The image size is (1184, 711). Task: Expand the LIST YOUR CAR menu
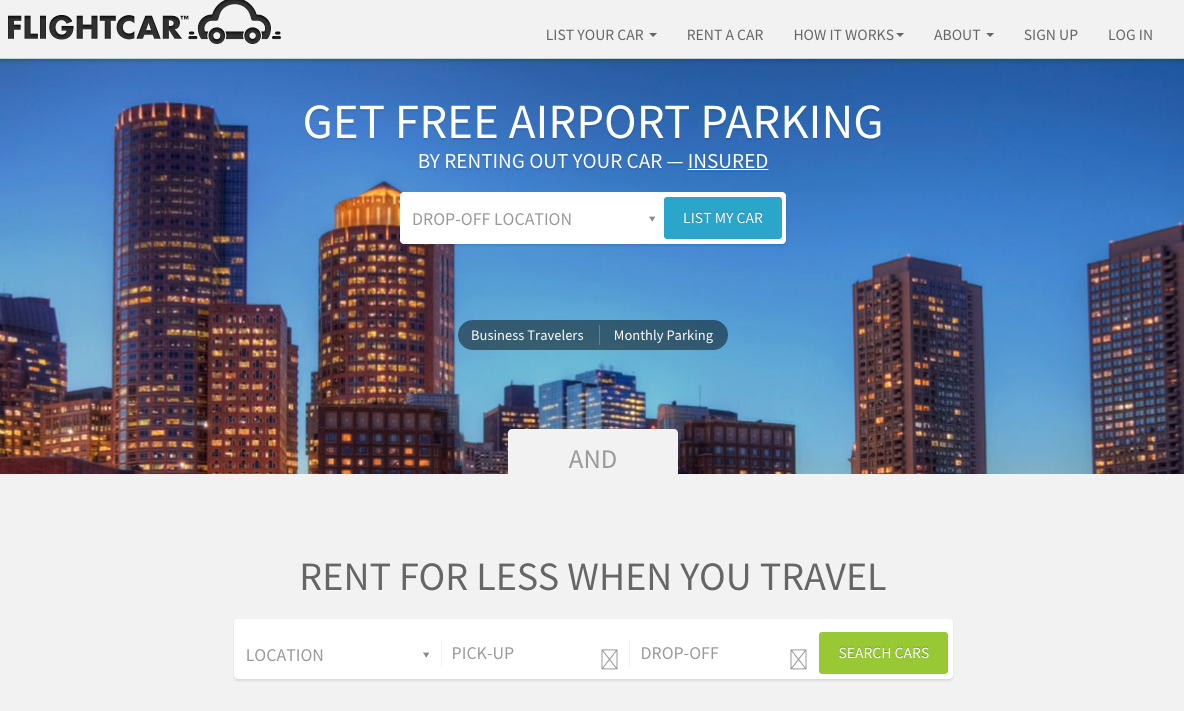pos(601,35)
